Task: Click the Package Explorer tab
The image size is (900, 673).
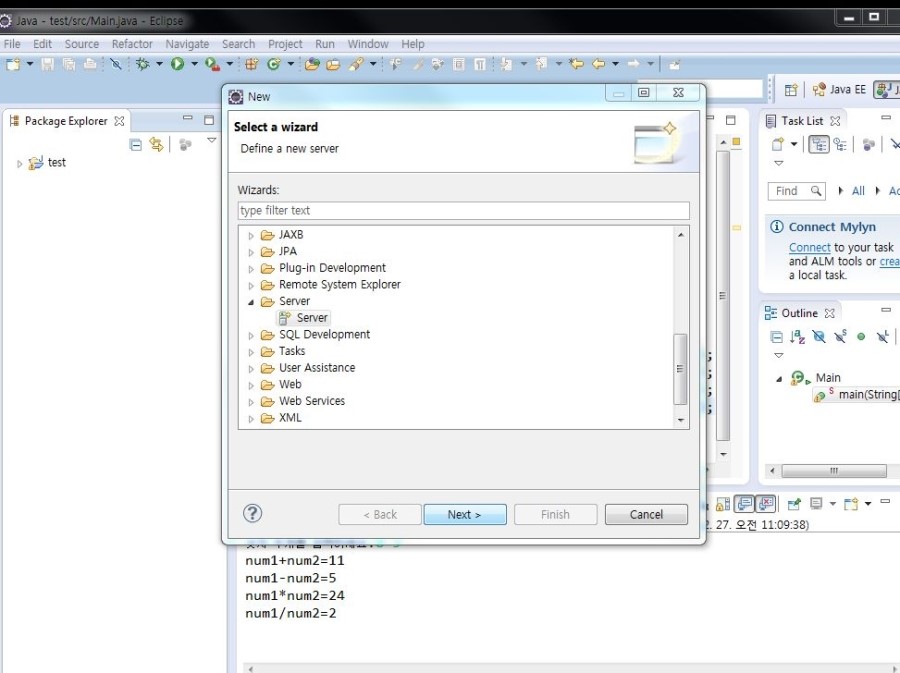Action: click(67, 121)
